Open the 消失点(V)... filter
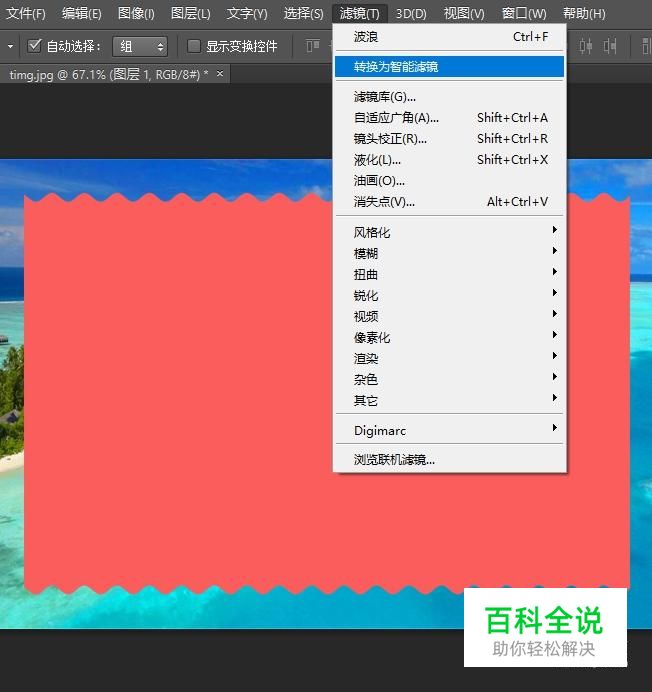The height and width of the screenshot is (692, 652). (x=450, y=202)
